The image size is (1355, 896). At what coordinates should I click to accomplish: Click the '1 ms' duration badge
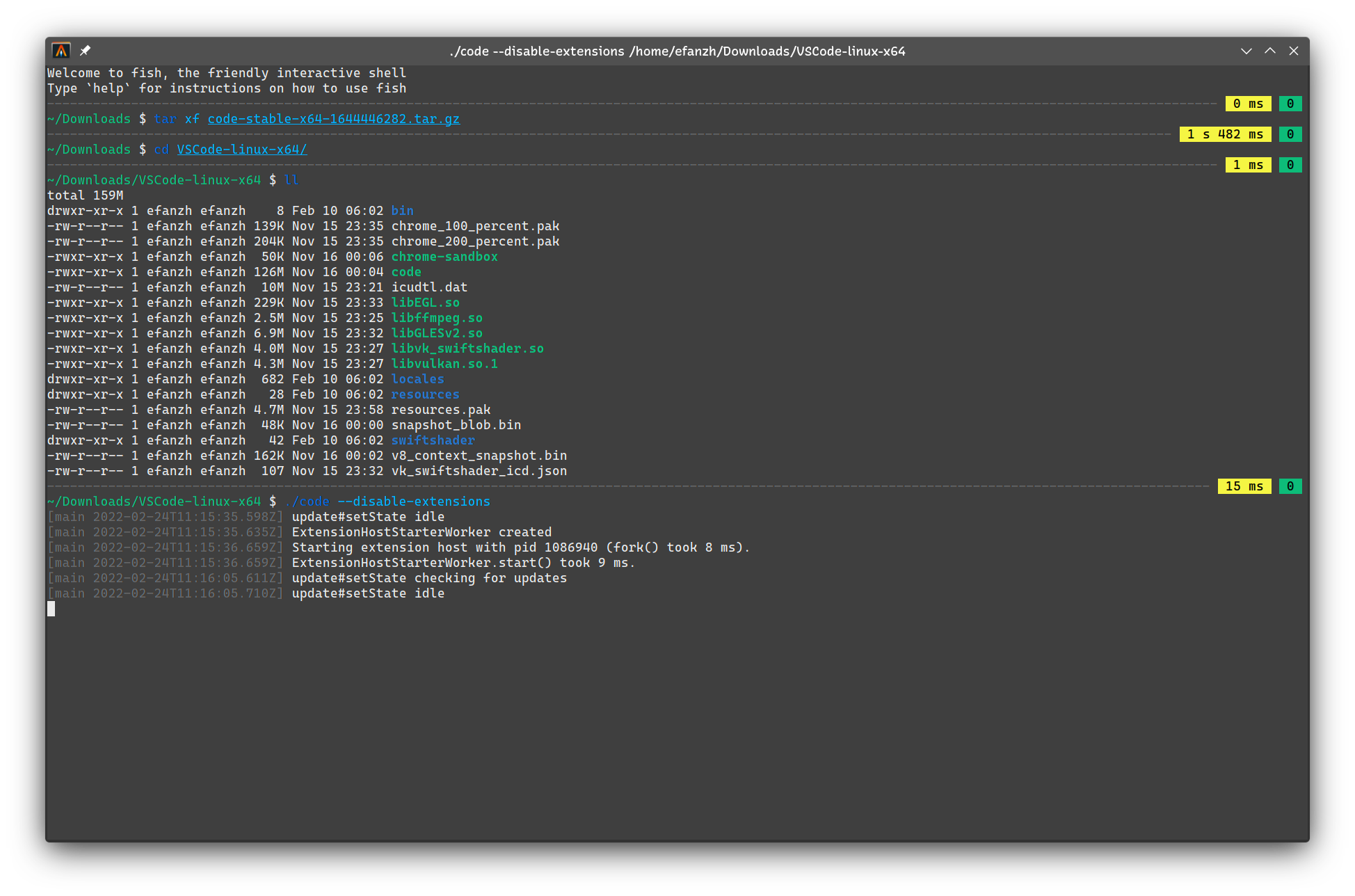(1248, 164)
